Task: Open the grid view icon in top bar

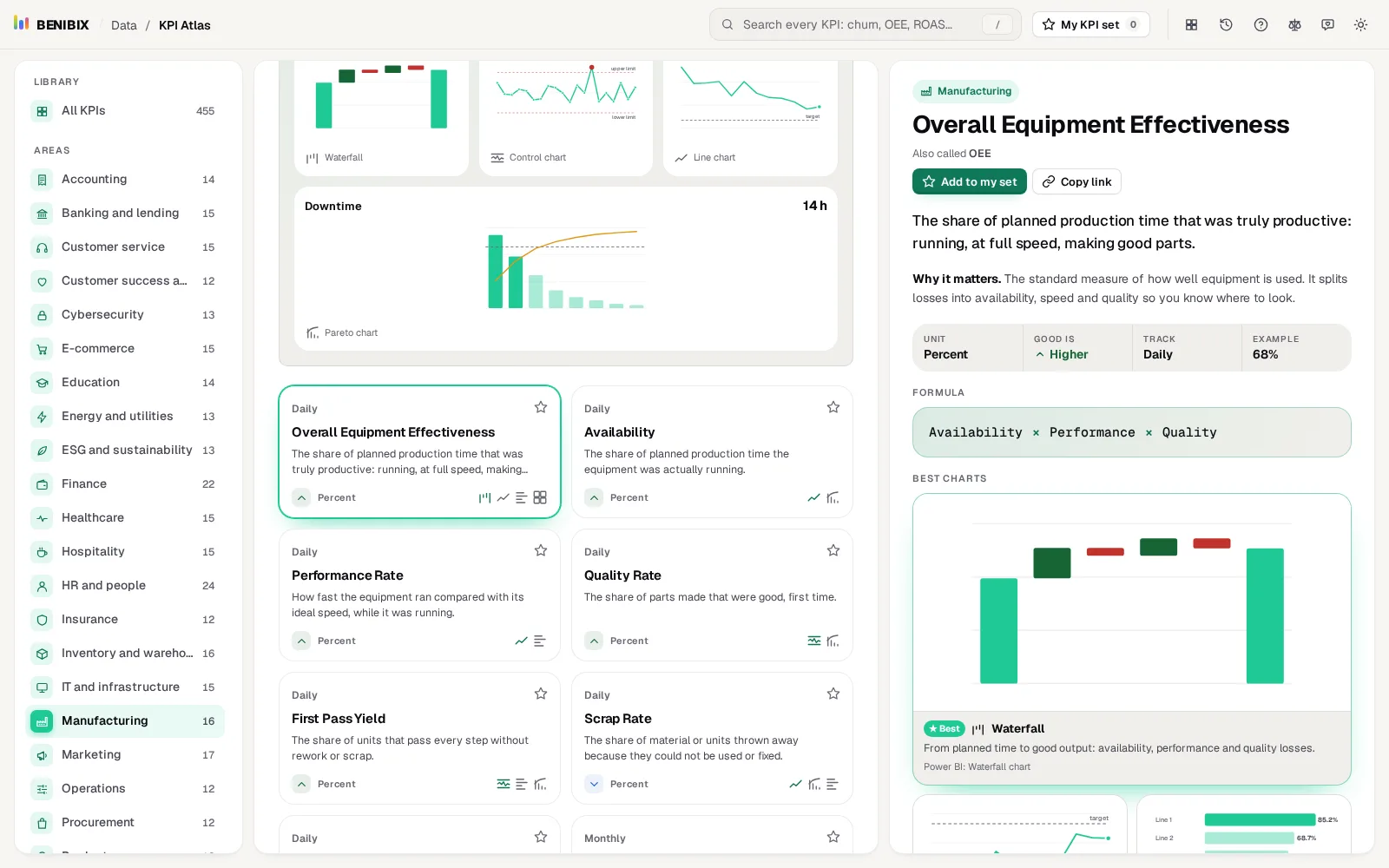Action: click(x=1192, y=25)
